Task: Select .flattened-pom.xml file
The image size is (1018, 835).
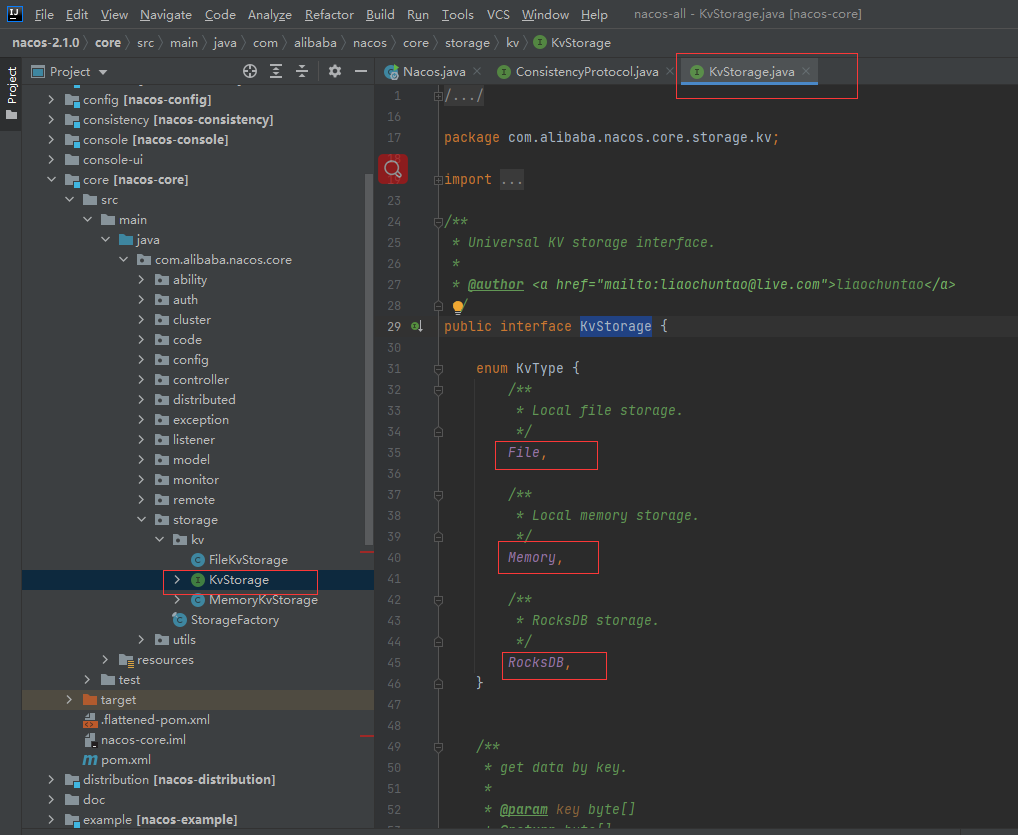Action: [x=155, y=719]
